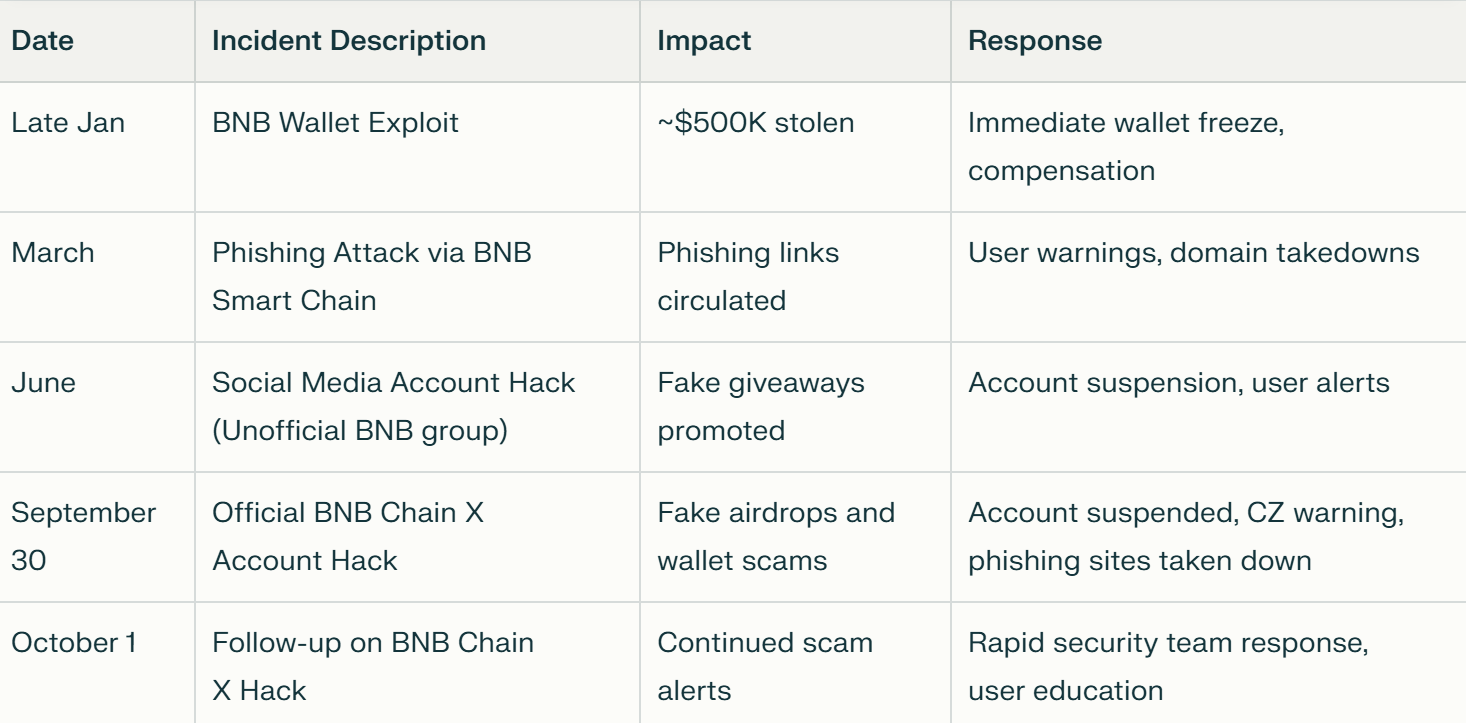The height and width of the screenshot is (723, 1466).
Task: Click the Impact column header
Action: [x=704, y=41]
